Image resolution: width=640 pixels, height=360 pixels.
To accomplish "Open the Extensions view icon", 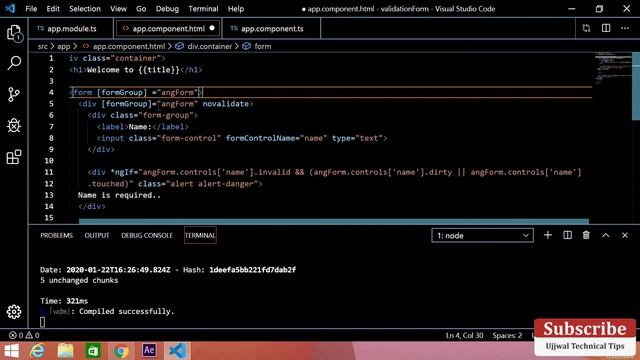I will [14, 157].
